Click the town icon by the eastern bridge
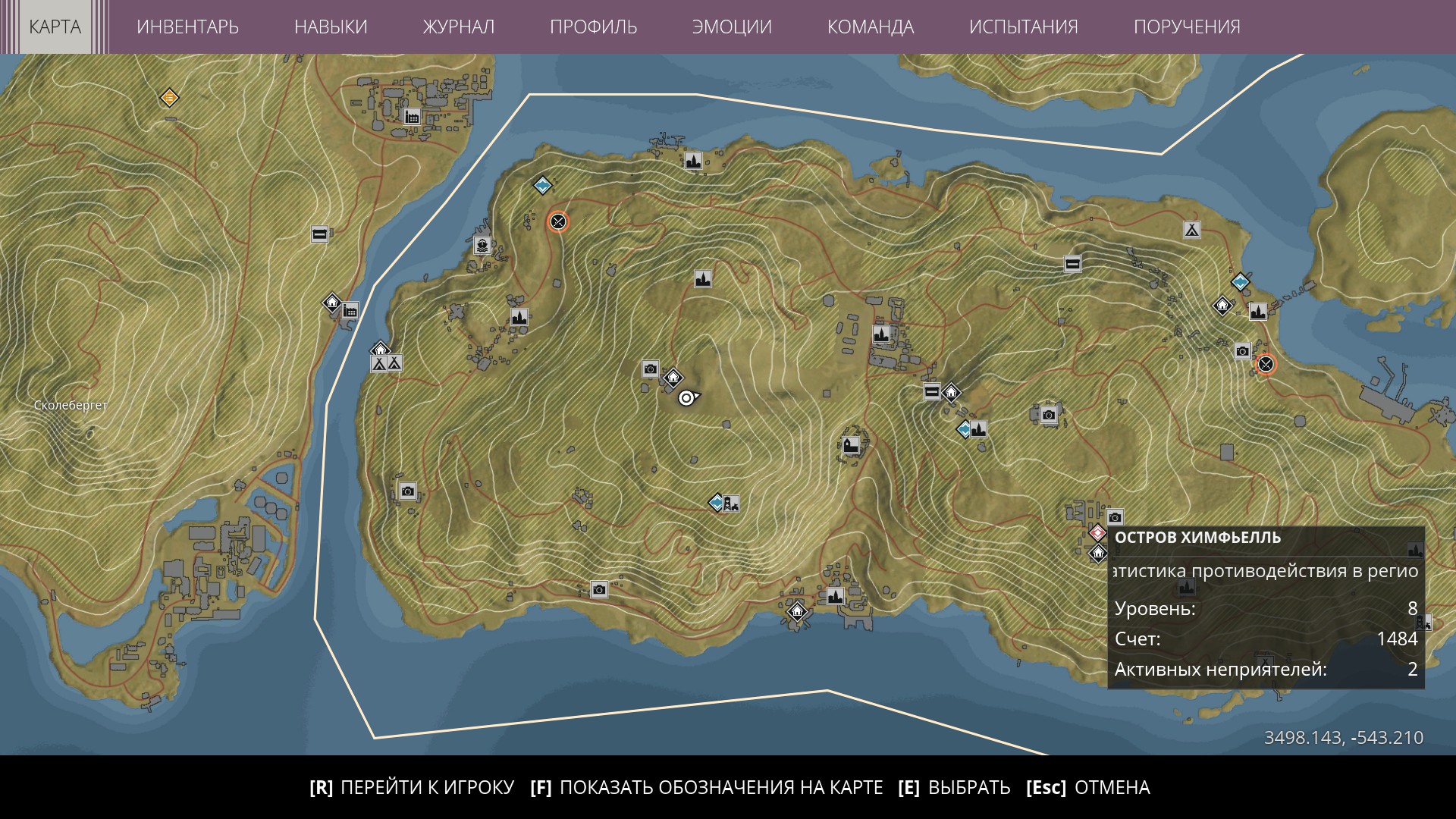The height and width of the screenshot is (819, 1456). pos(1258,311)
